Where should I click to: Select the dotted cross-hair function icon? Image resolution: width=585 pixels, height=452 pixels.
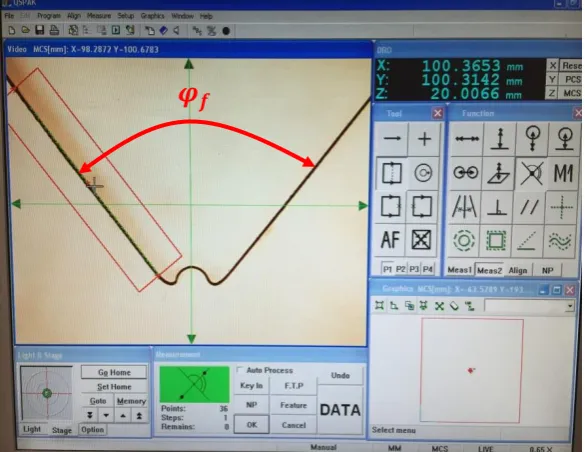point(561,207)
